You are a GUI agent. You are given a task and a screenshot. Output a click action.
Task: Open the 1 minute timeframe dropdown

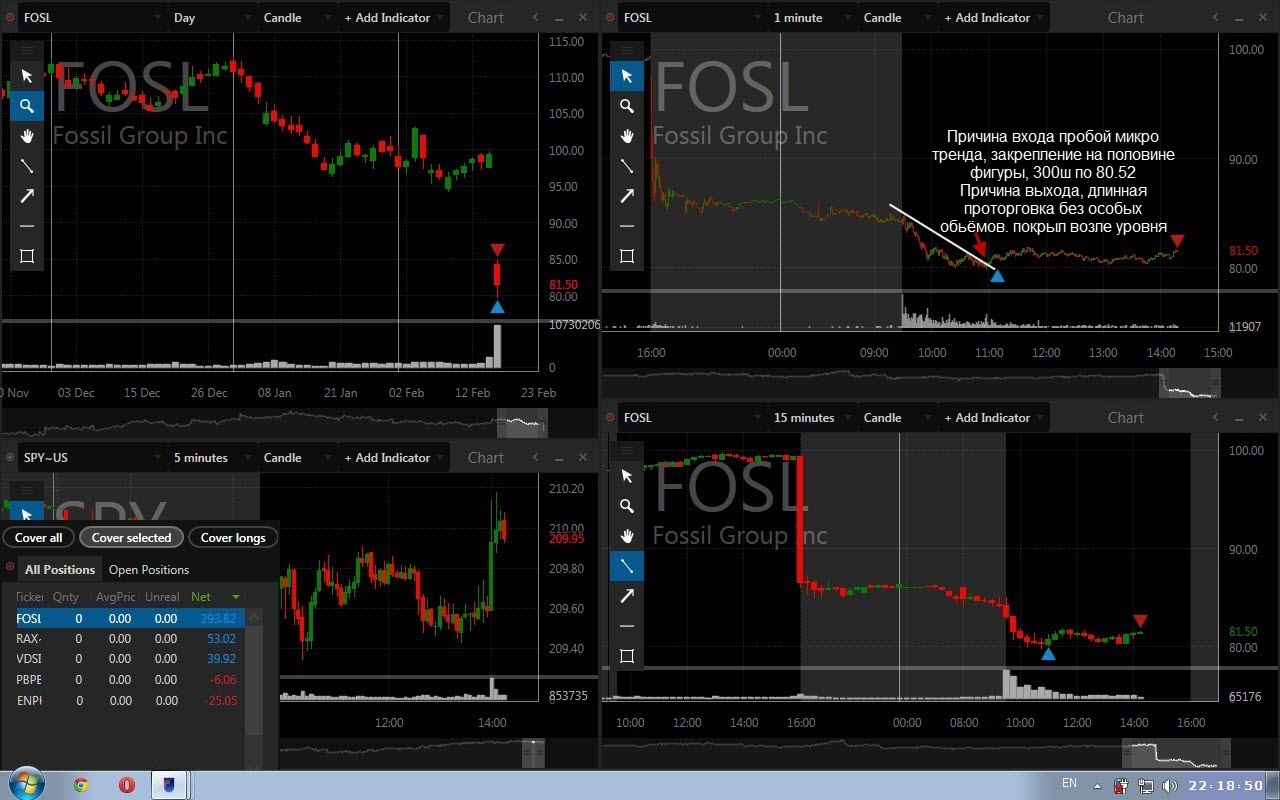(x=811, y=17)
